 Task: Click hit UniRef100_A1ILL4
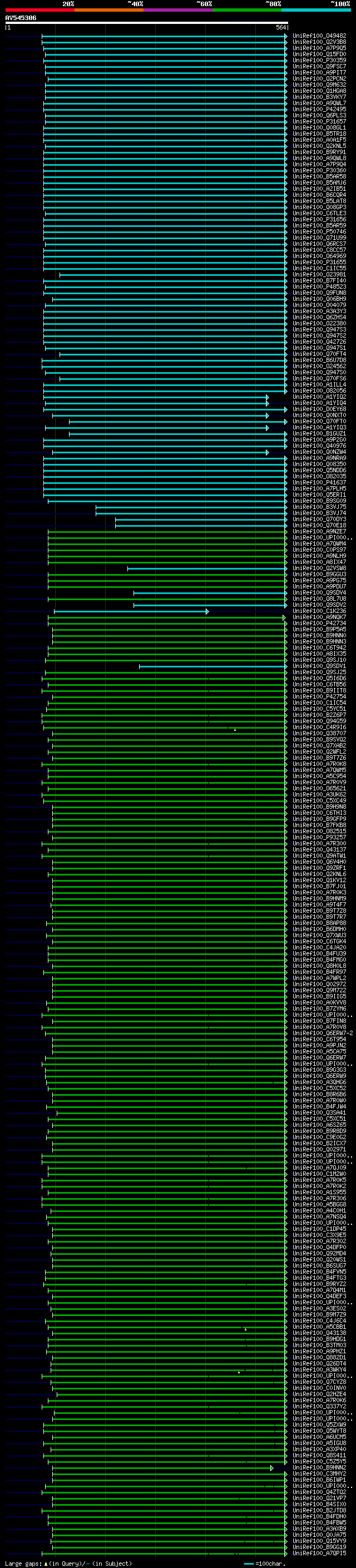(319, 385)
